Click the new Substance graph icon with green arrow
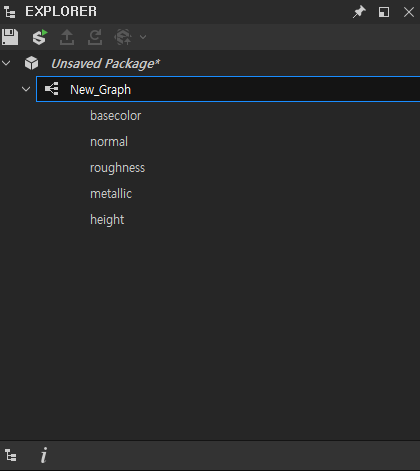Viewport: 420px width, 471px height. [40, 37]
